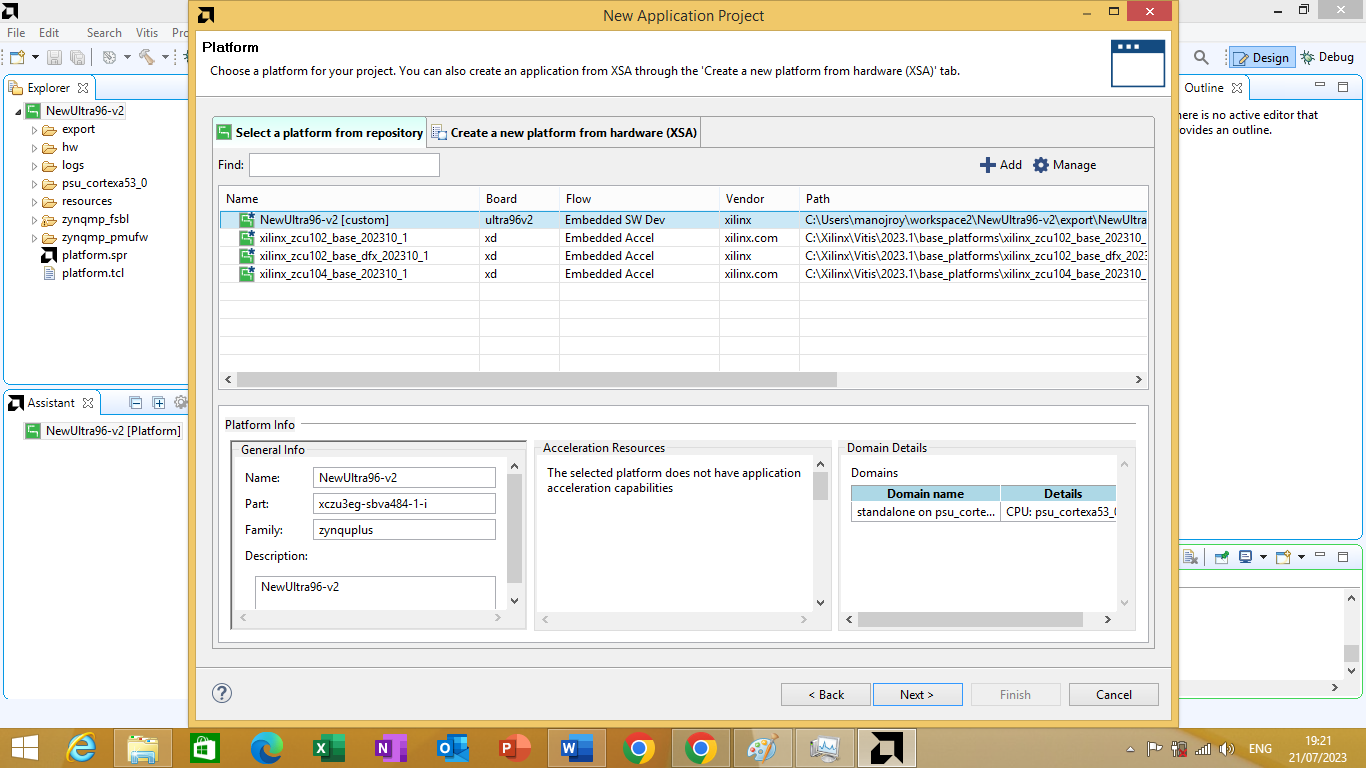Screen dimensions: 1366x768
Task: Click Pin Console icon
Action: [1222, 557]
